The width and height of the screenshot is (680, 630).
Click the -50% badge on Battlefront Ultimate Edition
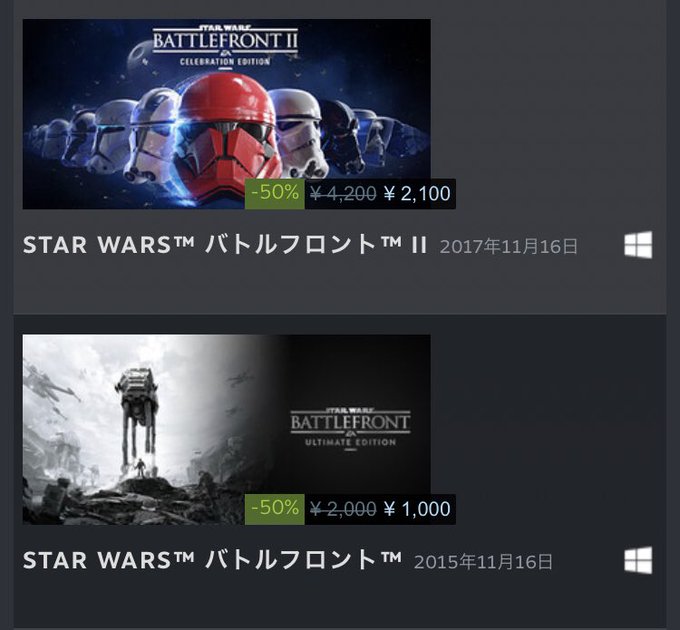tap(275, 509)
